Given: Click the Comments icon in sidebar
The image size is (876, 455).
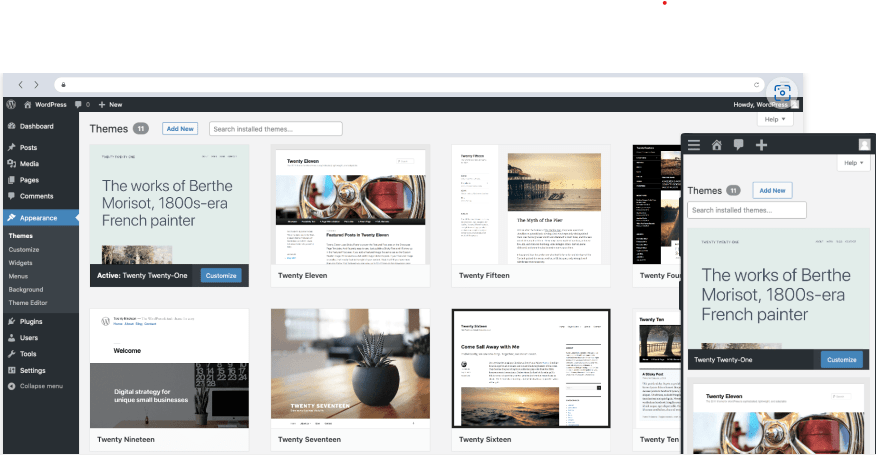Looking at the screenshot, I should coord(12,196).
